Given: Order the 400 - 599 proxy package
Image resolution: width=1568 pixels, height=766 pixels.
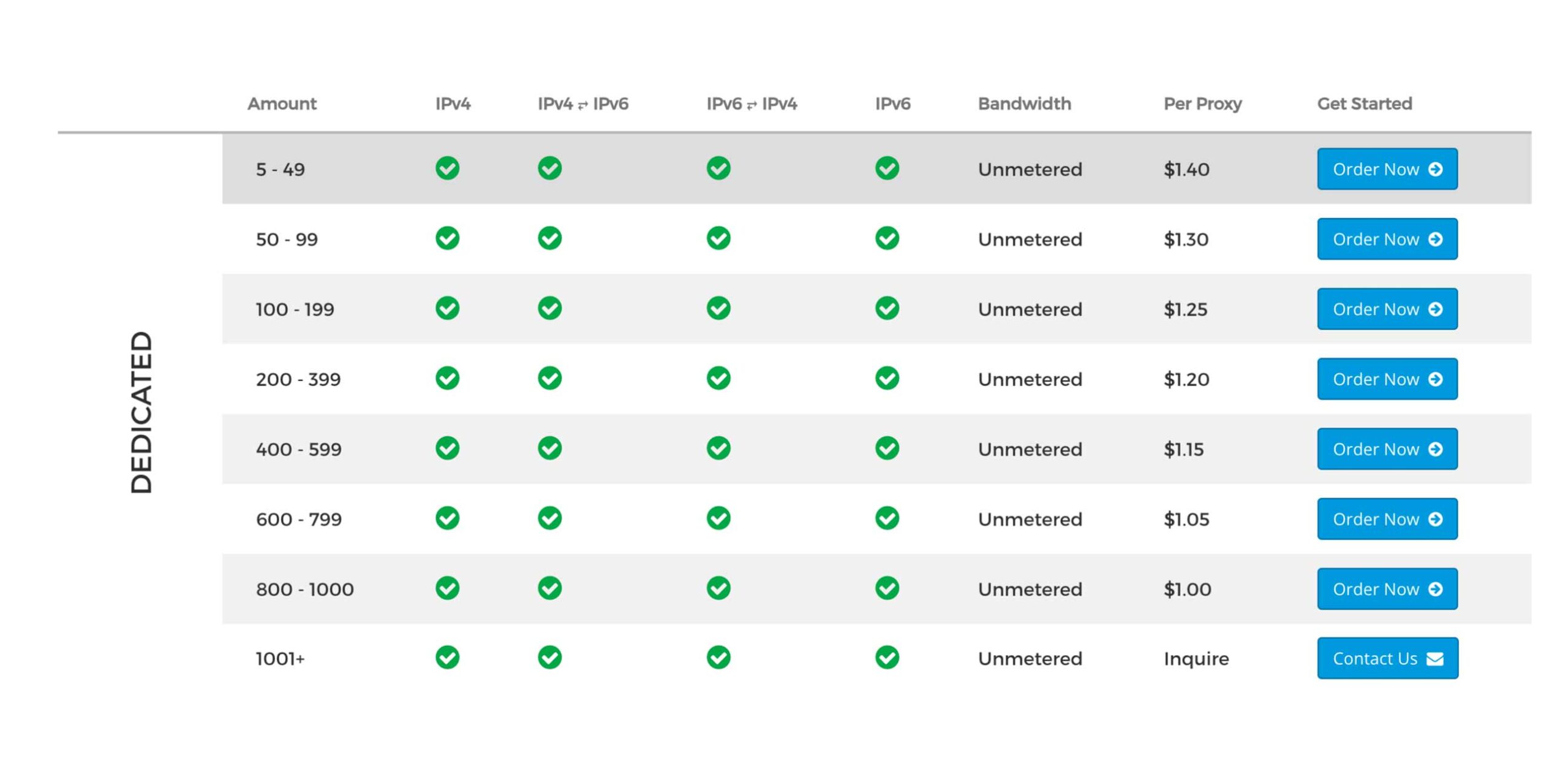Looking at the screenshot, I should [1387, 449].
